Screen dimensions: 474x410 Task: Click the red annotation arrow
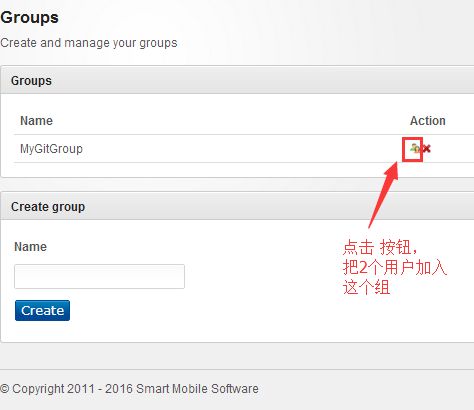(x=383, y=195)
